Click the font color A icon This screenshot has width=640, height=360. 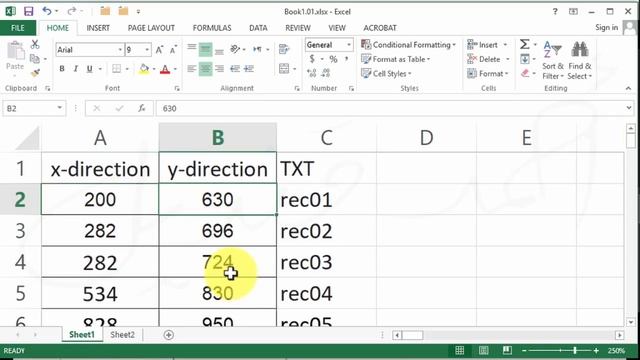pos(165,69)
